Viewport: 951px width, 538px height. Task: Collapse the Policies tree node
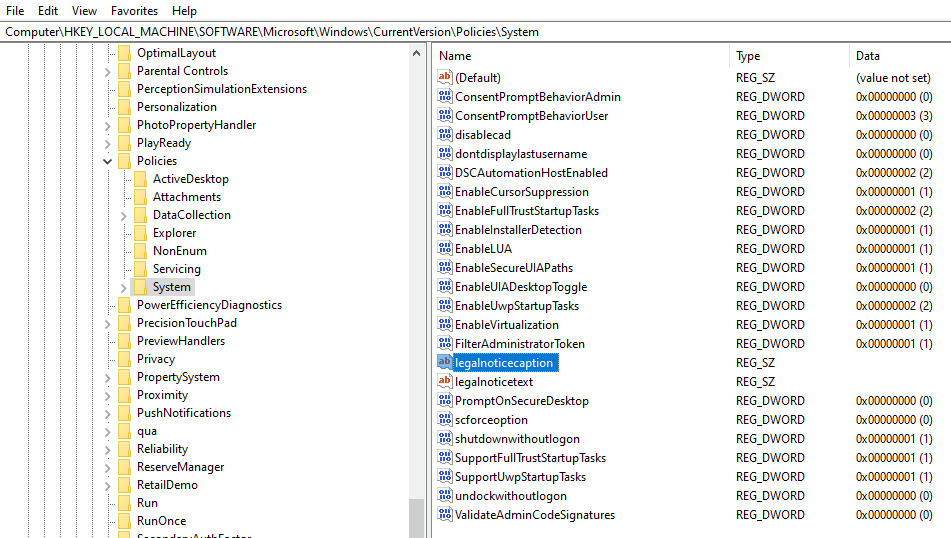pos(107,161)
